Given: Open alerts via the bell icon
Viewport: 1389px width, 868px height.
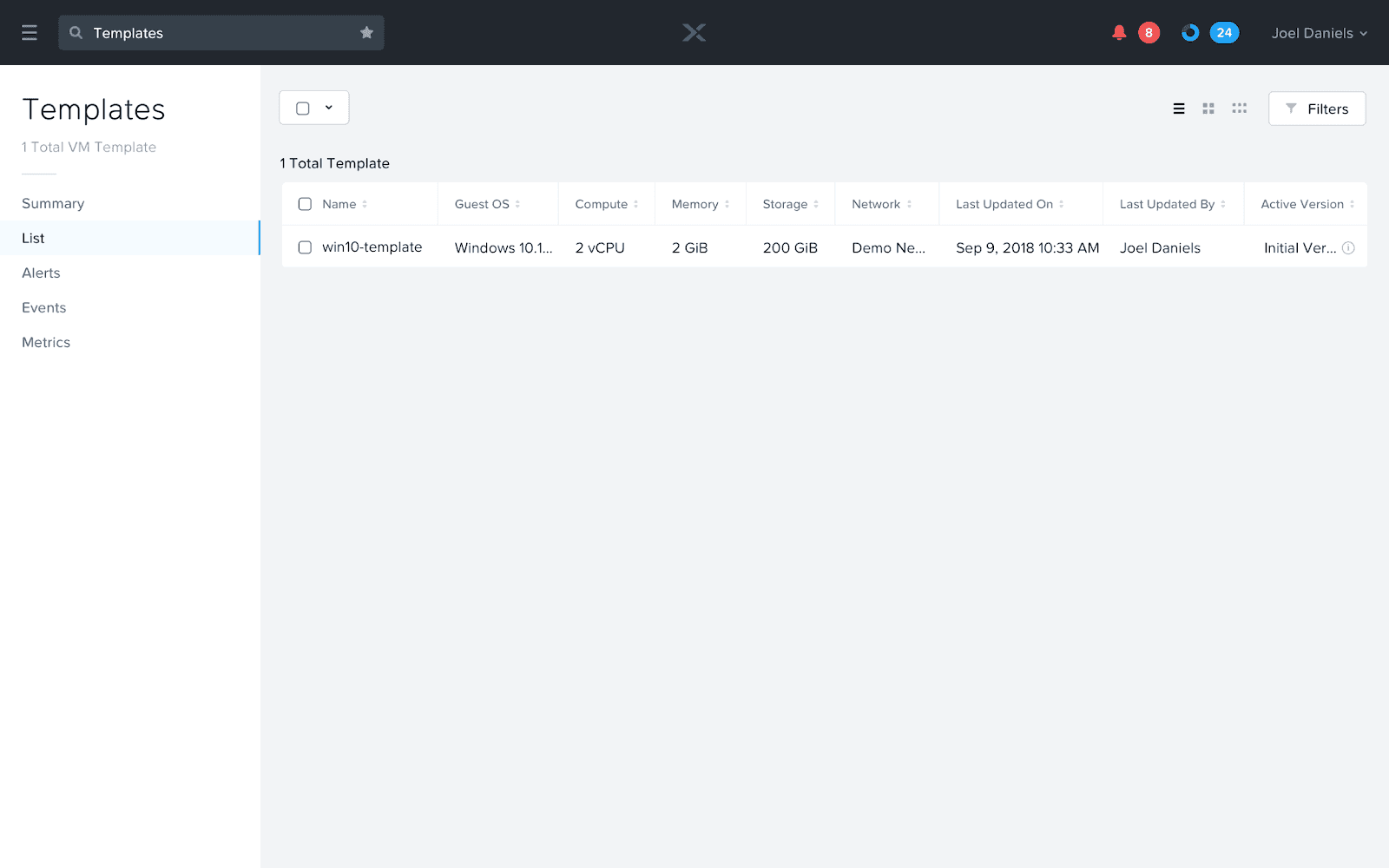Looking at the screenshot, I should pyautogui.click(x=1119, y=33).
